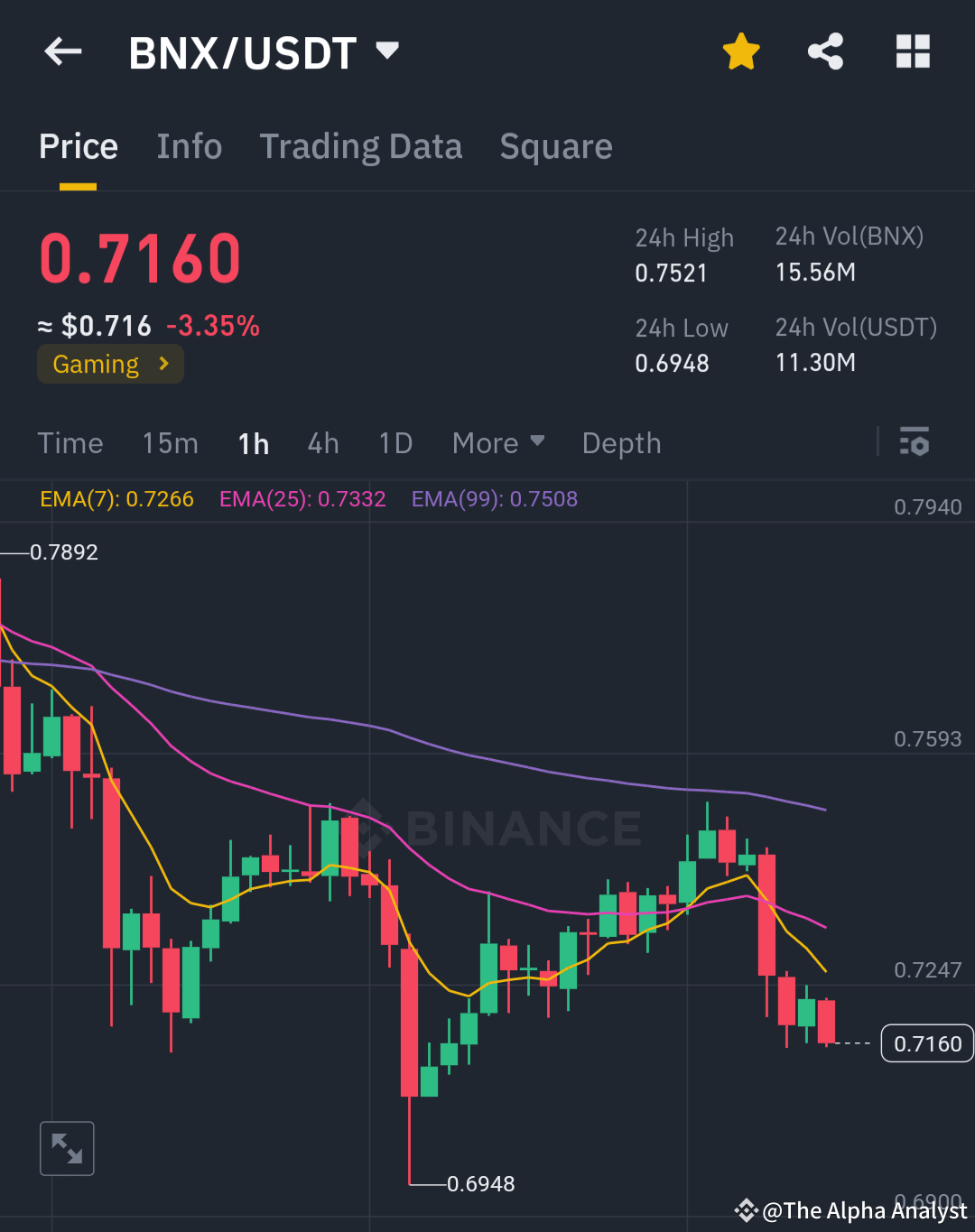
Task: Tap the back arrow to exit chart
Action: [x=61, y=51]
